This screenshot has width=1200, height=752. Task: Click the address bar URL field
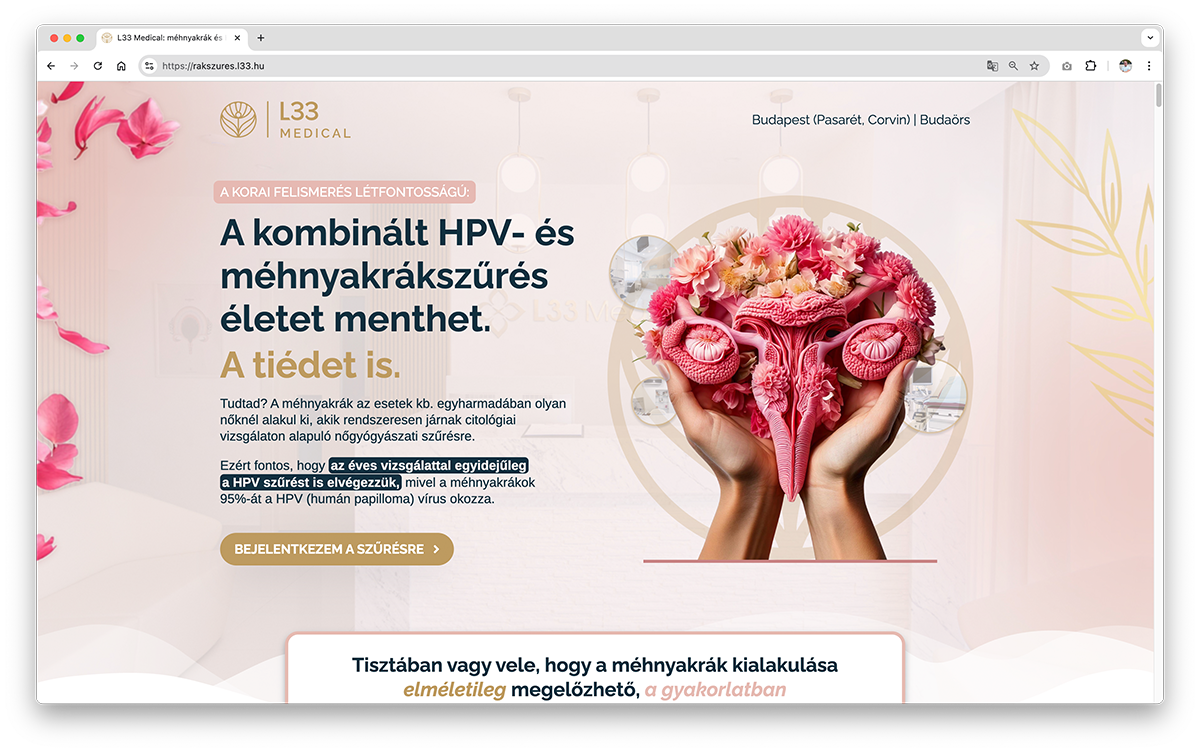[570, 66]
